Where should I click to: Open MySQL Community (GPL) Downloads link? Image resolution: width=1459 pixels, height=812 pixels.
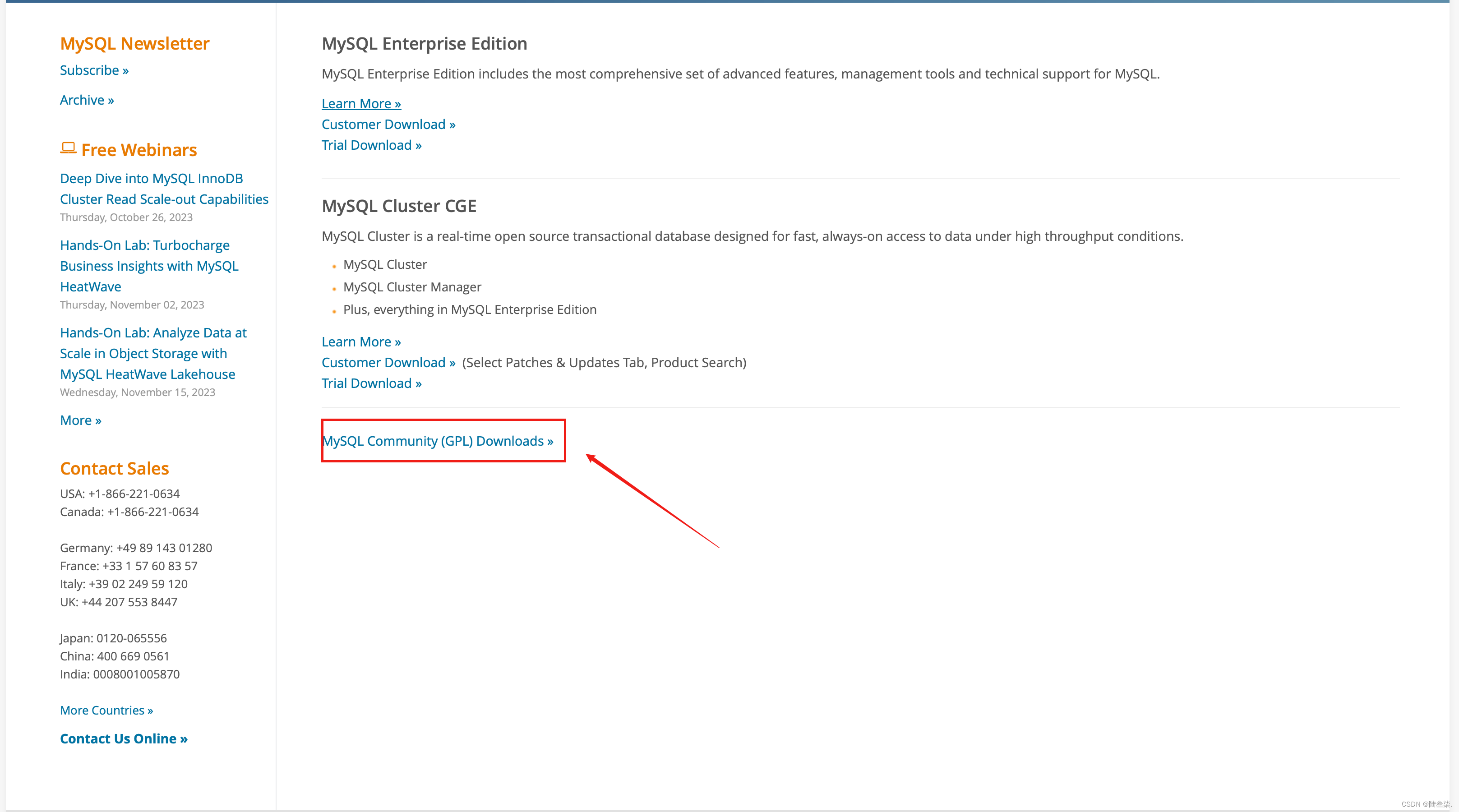(438, 441)
